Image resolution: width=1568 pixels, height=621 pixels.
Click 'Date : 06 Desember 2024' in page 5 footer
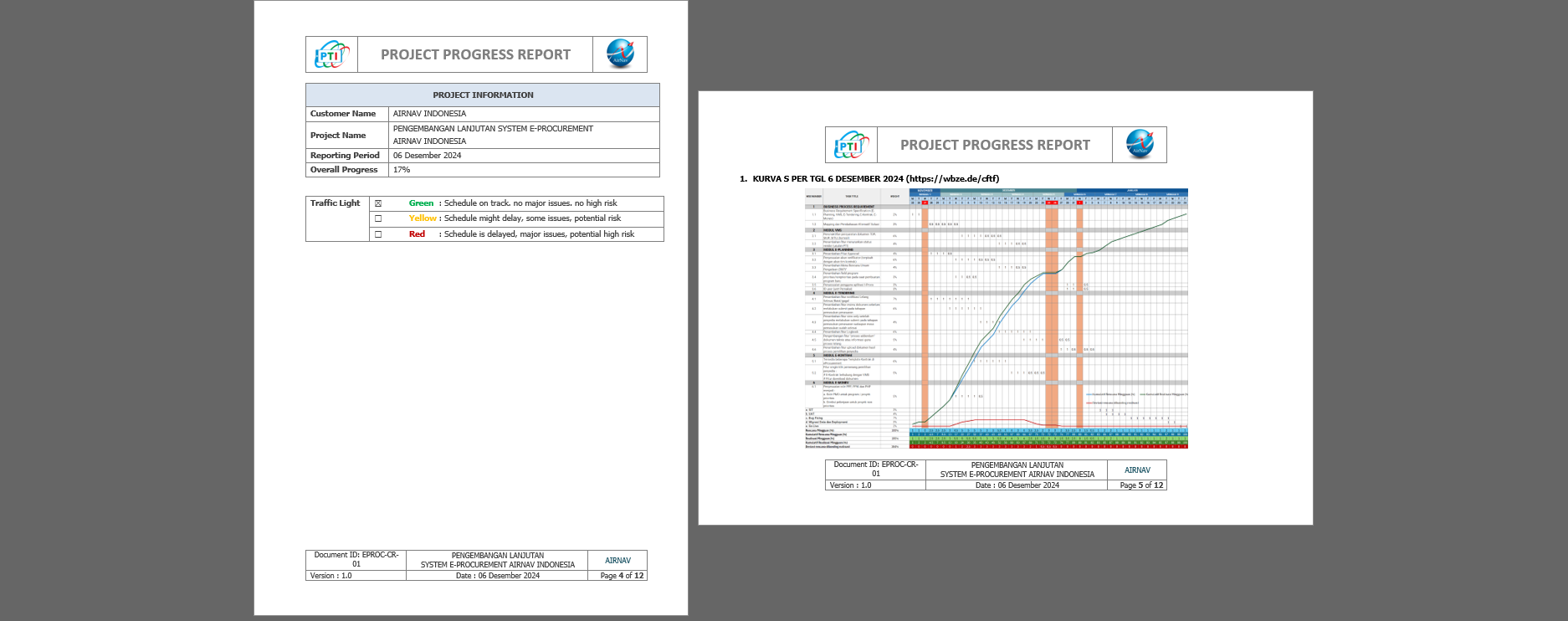click(x=1017, y=485)
